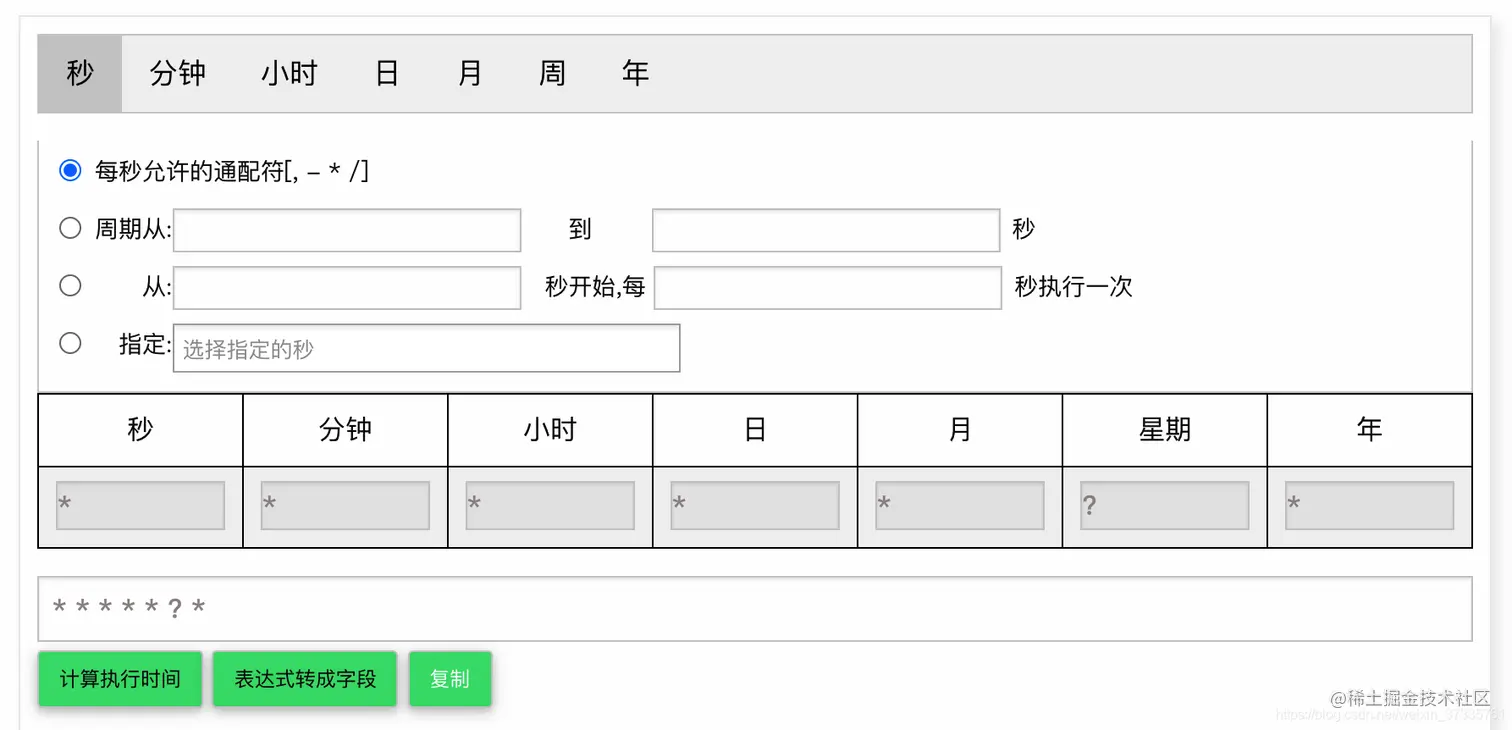Click the 复制 button

(450, 678)
